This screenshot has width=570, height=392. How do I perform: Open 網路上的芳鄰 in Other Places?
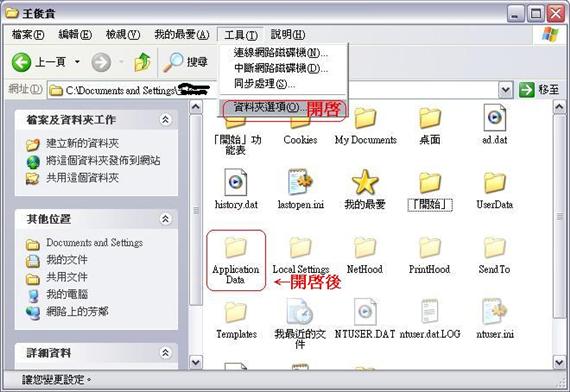[x=77, y=312]
